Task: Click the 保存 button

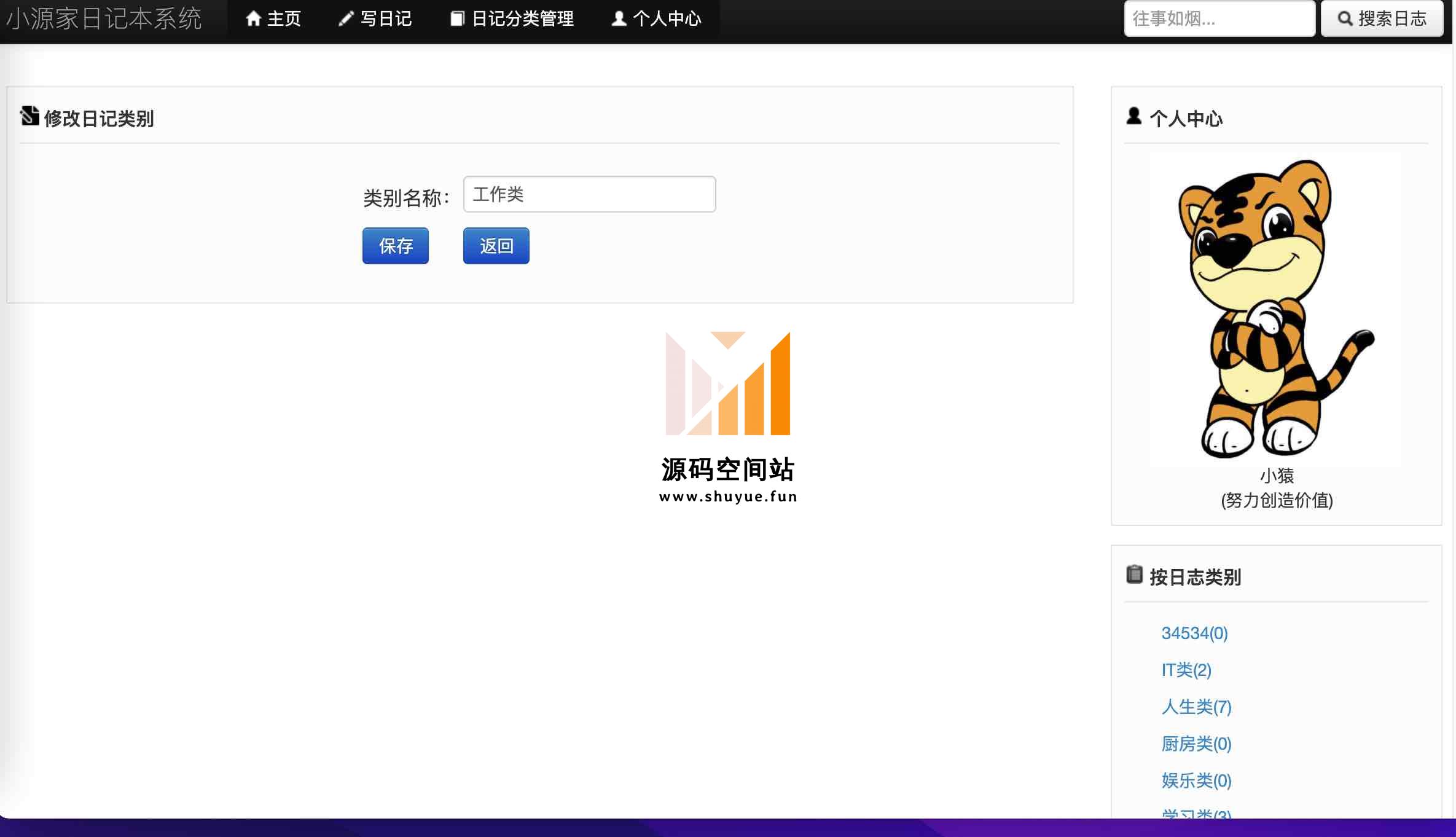Action: click(396, 246)
